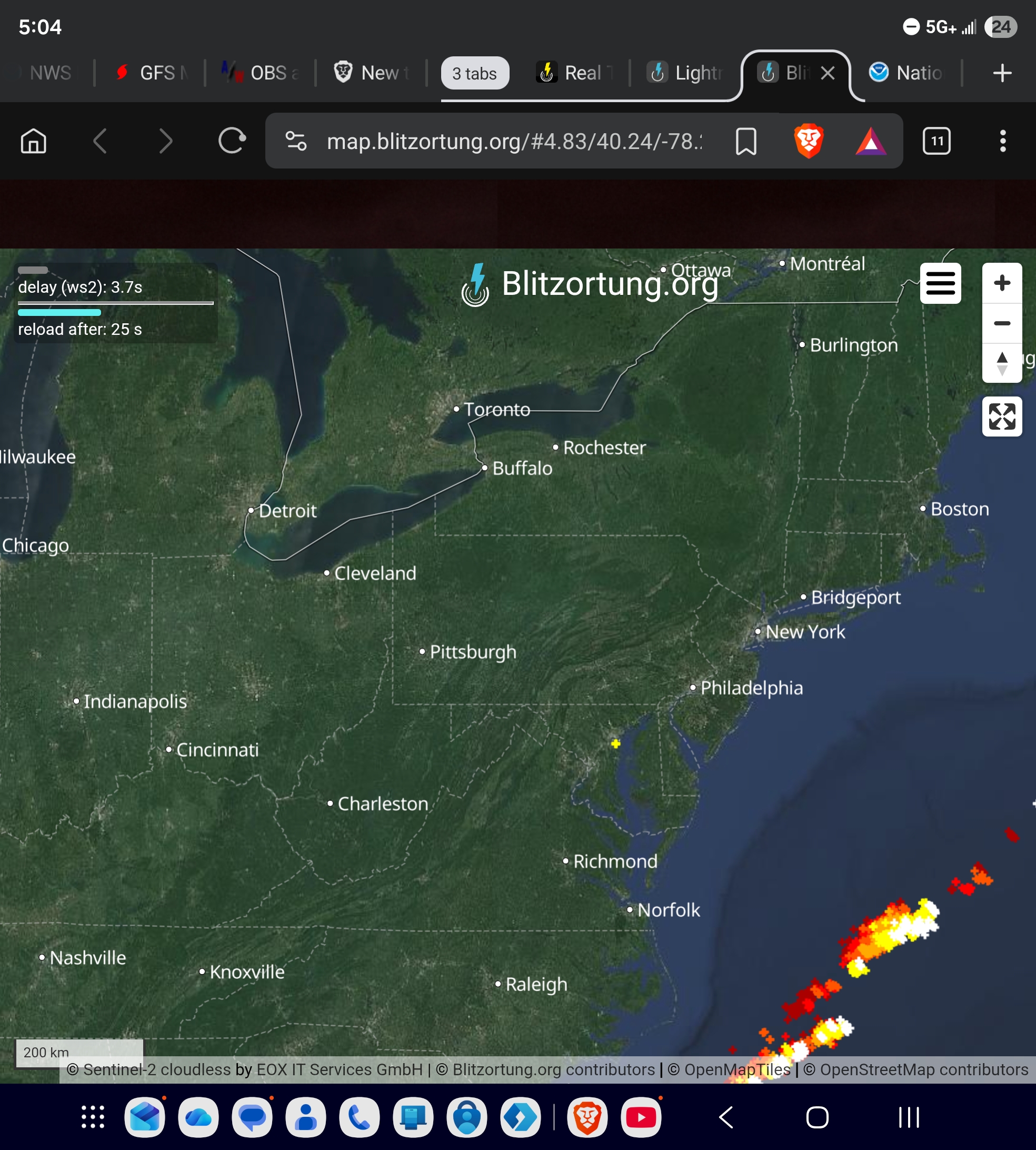Reset map bearing with compass arrow
The width and height of the screenshot is (1036, 1150).
[1002, 363]
